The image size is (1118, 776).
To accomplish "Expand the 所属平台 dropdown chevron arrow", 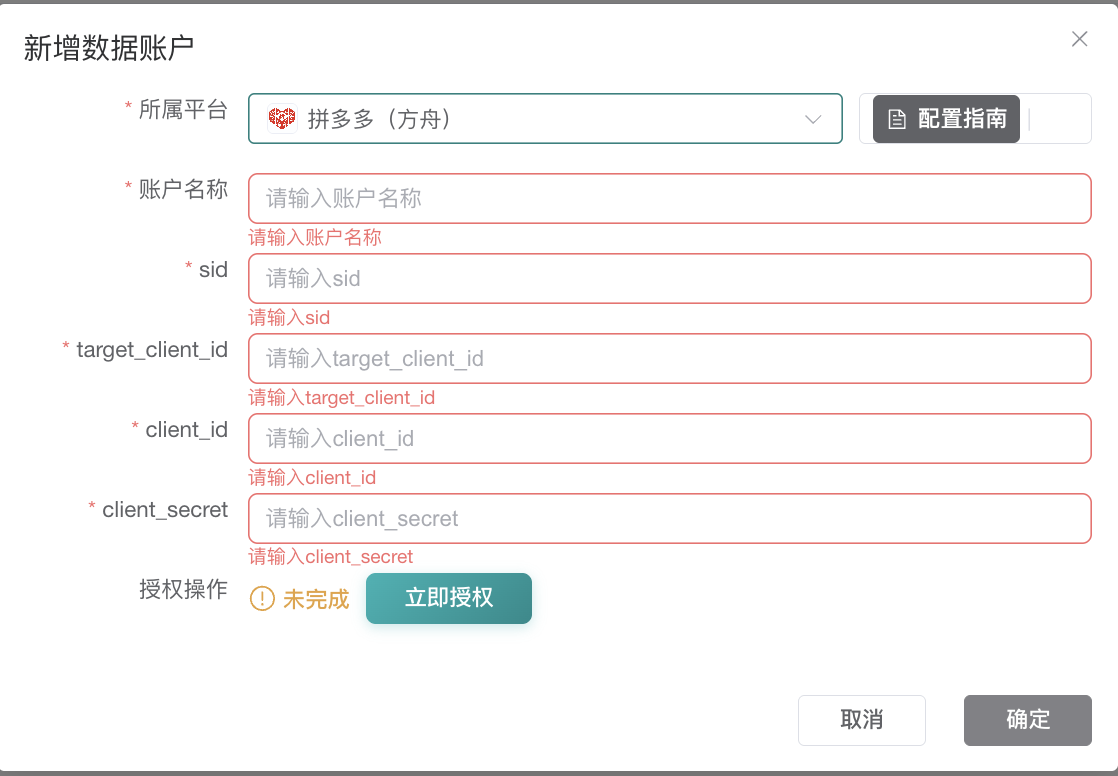I will [x=813, y=120].
